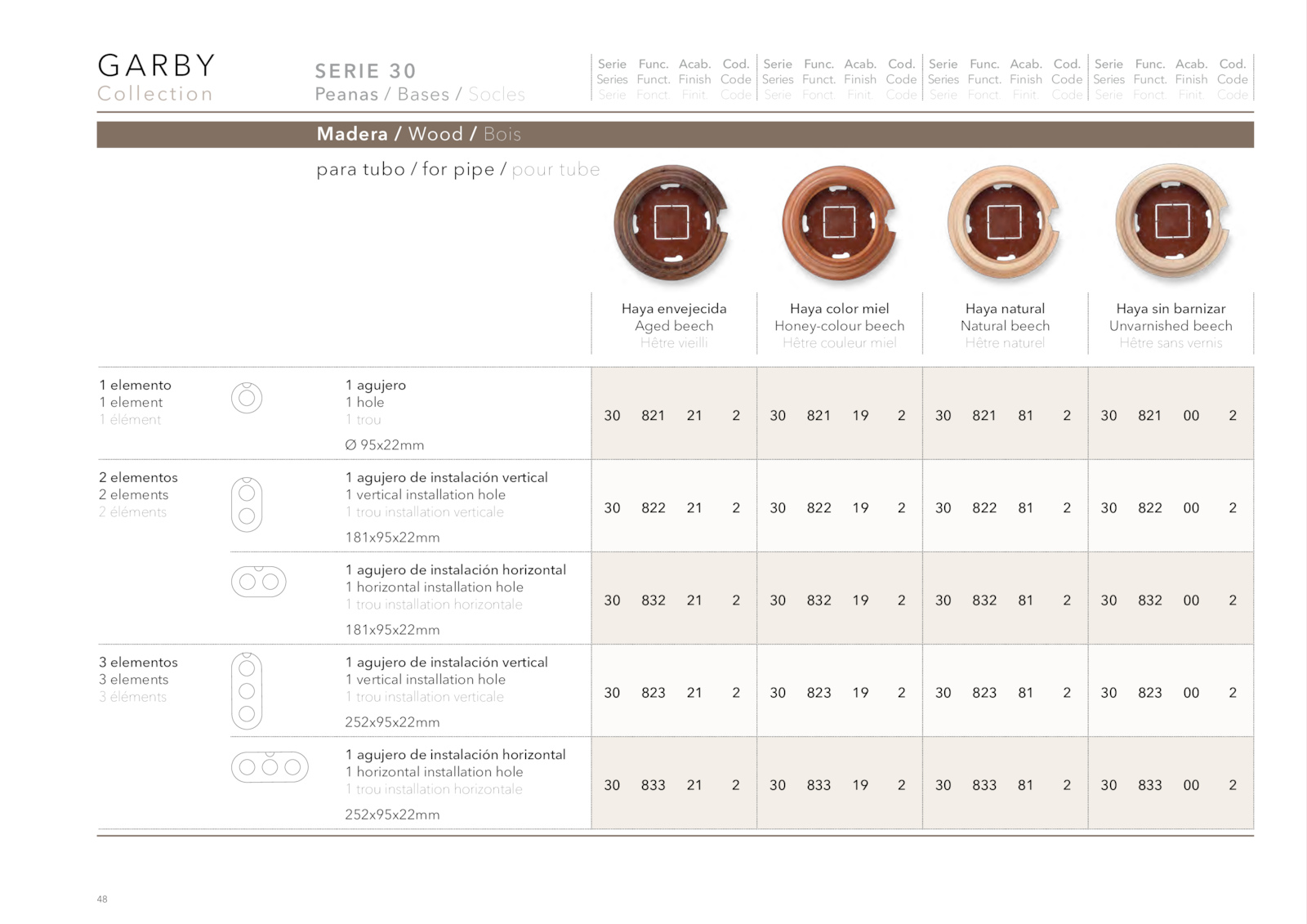Click the SERIE 30 heading
This screenshot has width=1307, height=924.
point(366,71)
